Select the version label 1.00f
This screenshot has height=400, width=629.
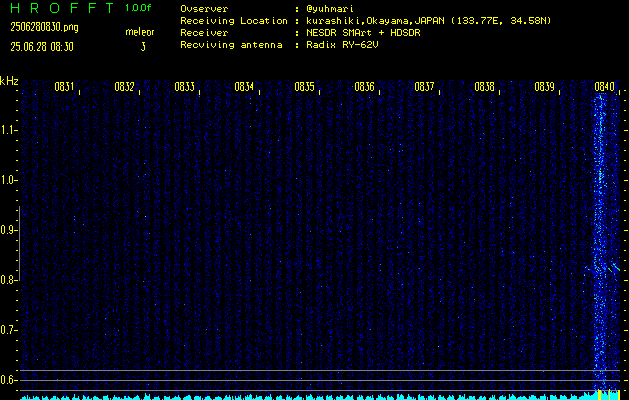pyautogui.click(x=138, y=8)
